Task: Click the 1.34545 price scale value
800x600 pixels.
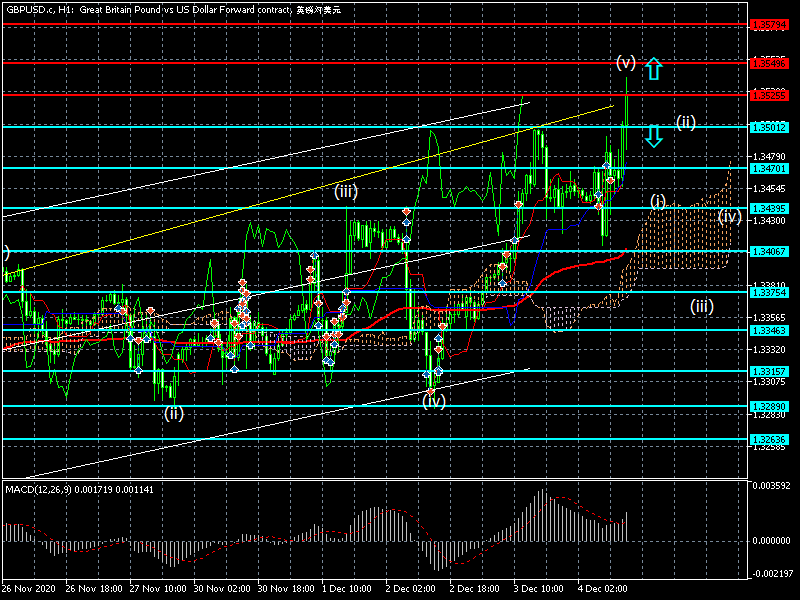Action: coord(769,189)
